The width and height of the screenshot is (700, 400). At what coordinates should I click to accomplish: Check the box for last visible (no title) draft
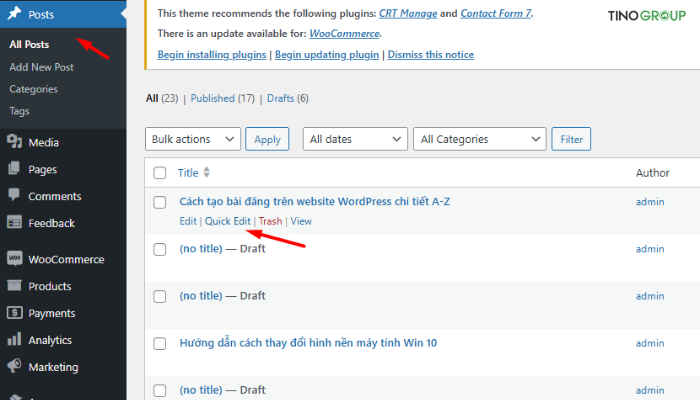159,391
